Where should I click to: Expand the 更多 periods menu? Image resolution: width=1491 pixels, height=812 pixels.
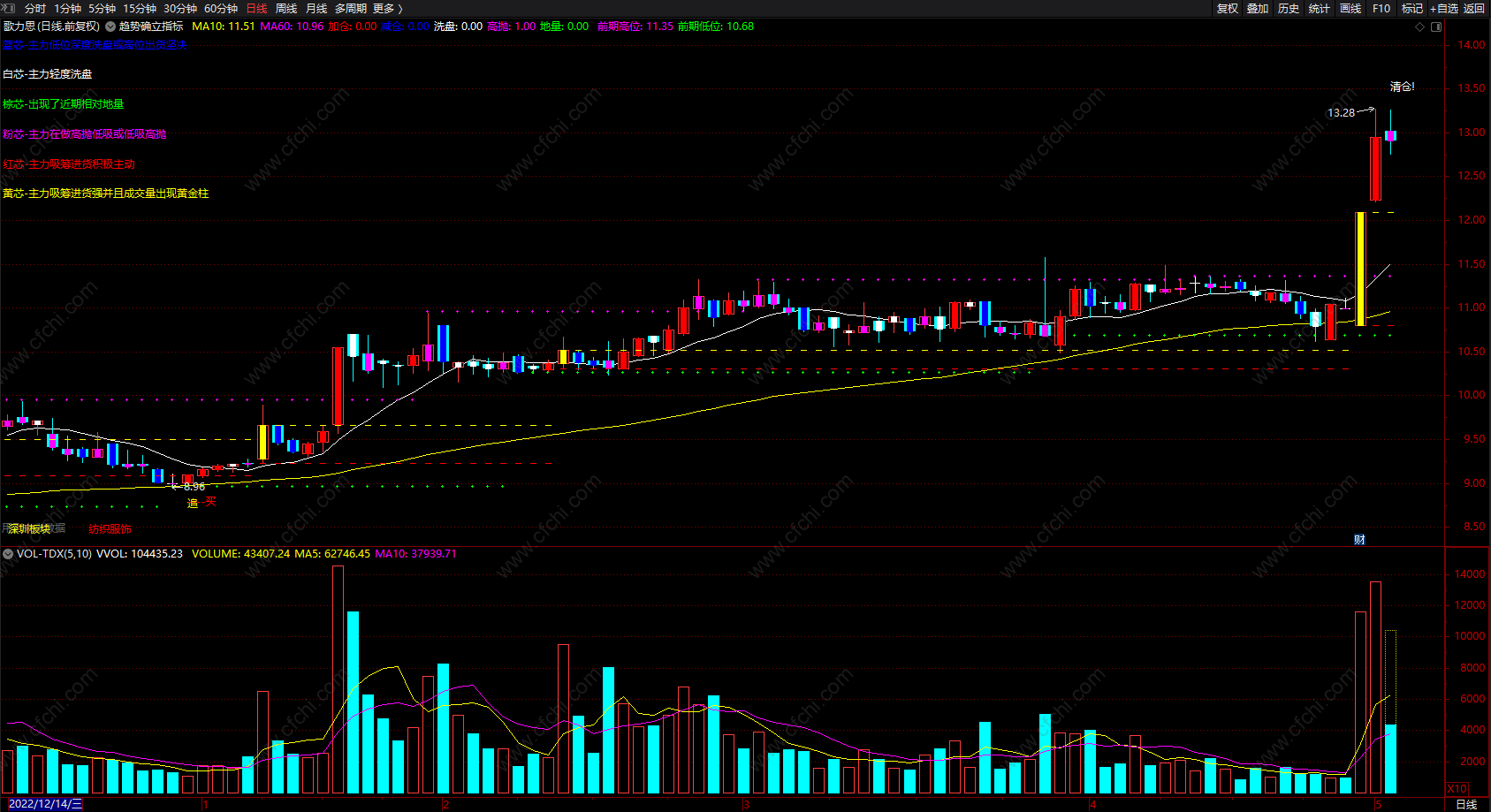[x=387, y=8]
